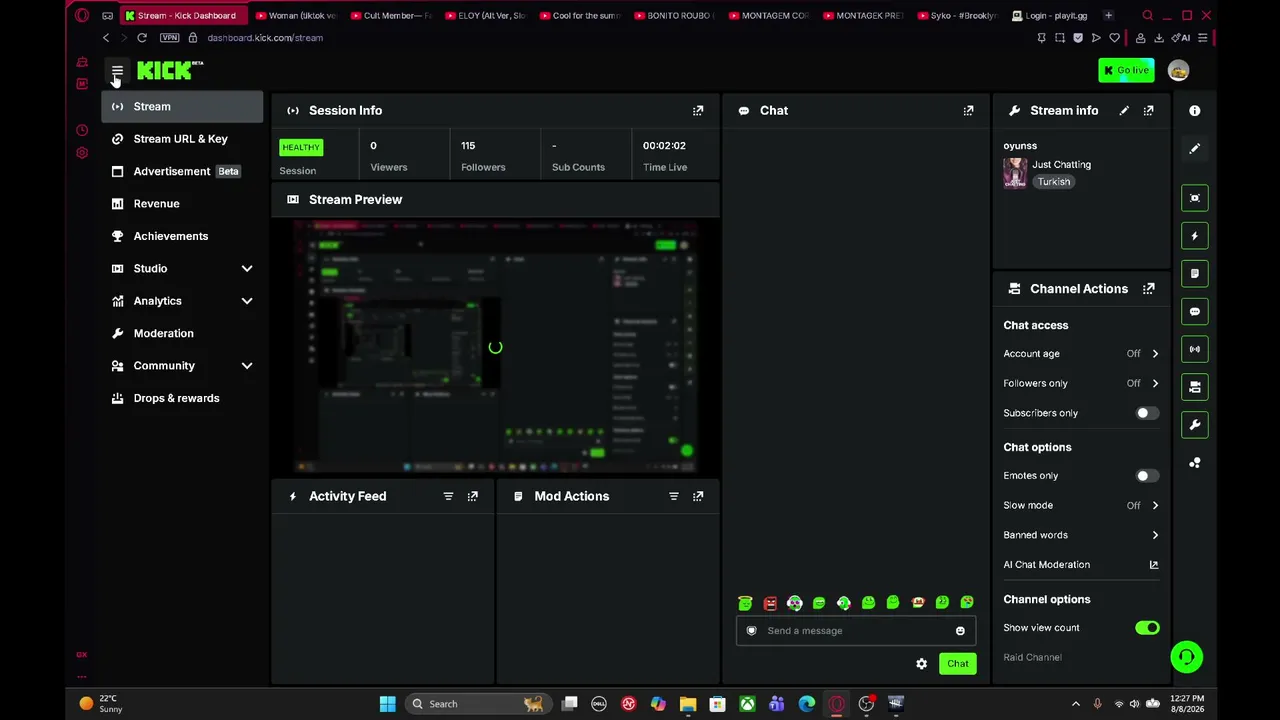Pop out the Session Info panel

(x=698, y=110)
